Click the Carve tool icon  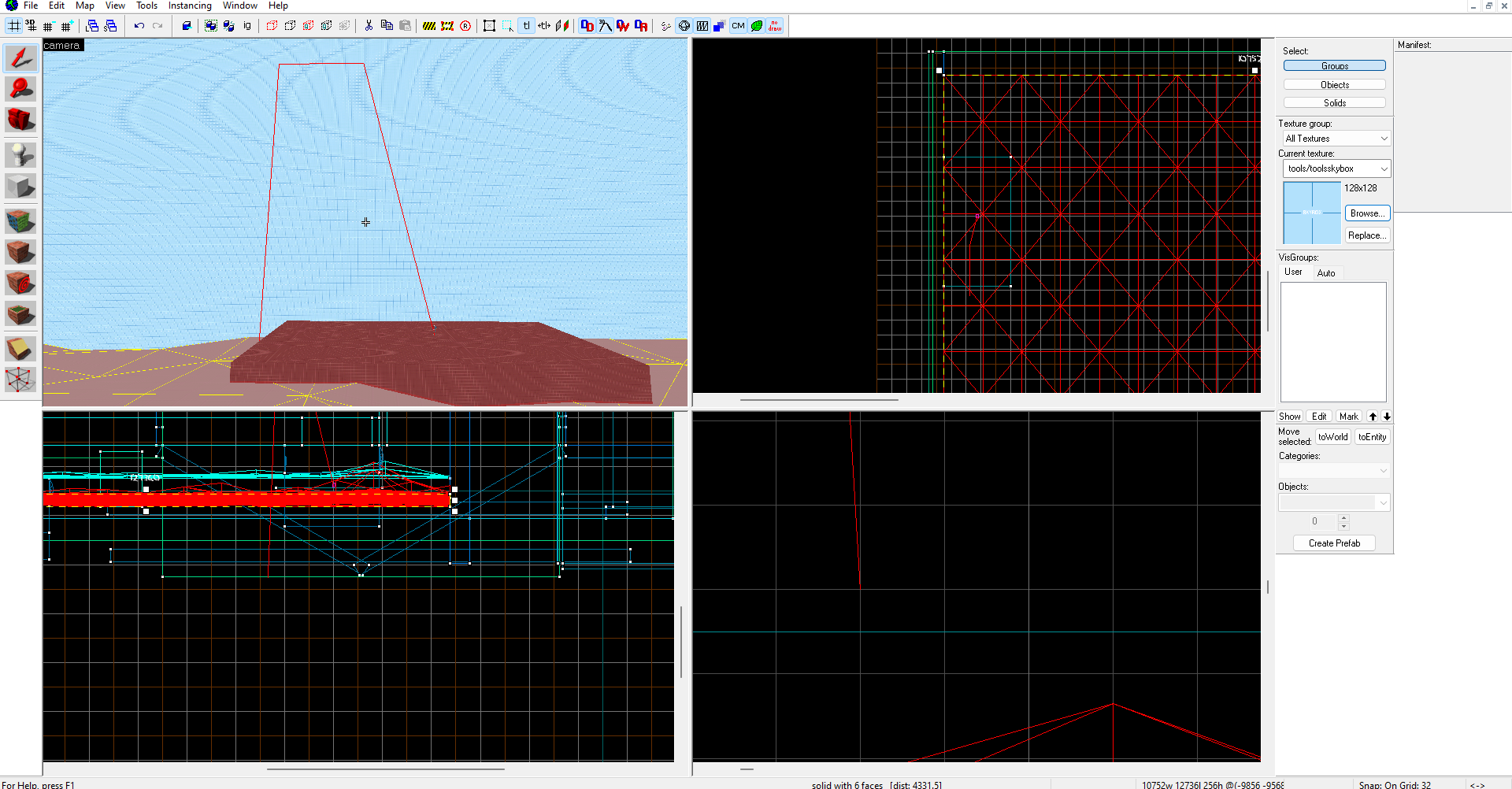(x=187, y=26)
